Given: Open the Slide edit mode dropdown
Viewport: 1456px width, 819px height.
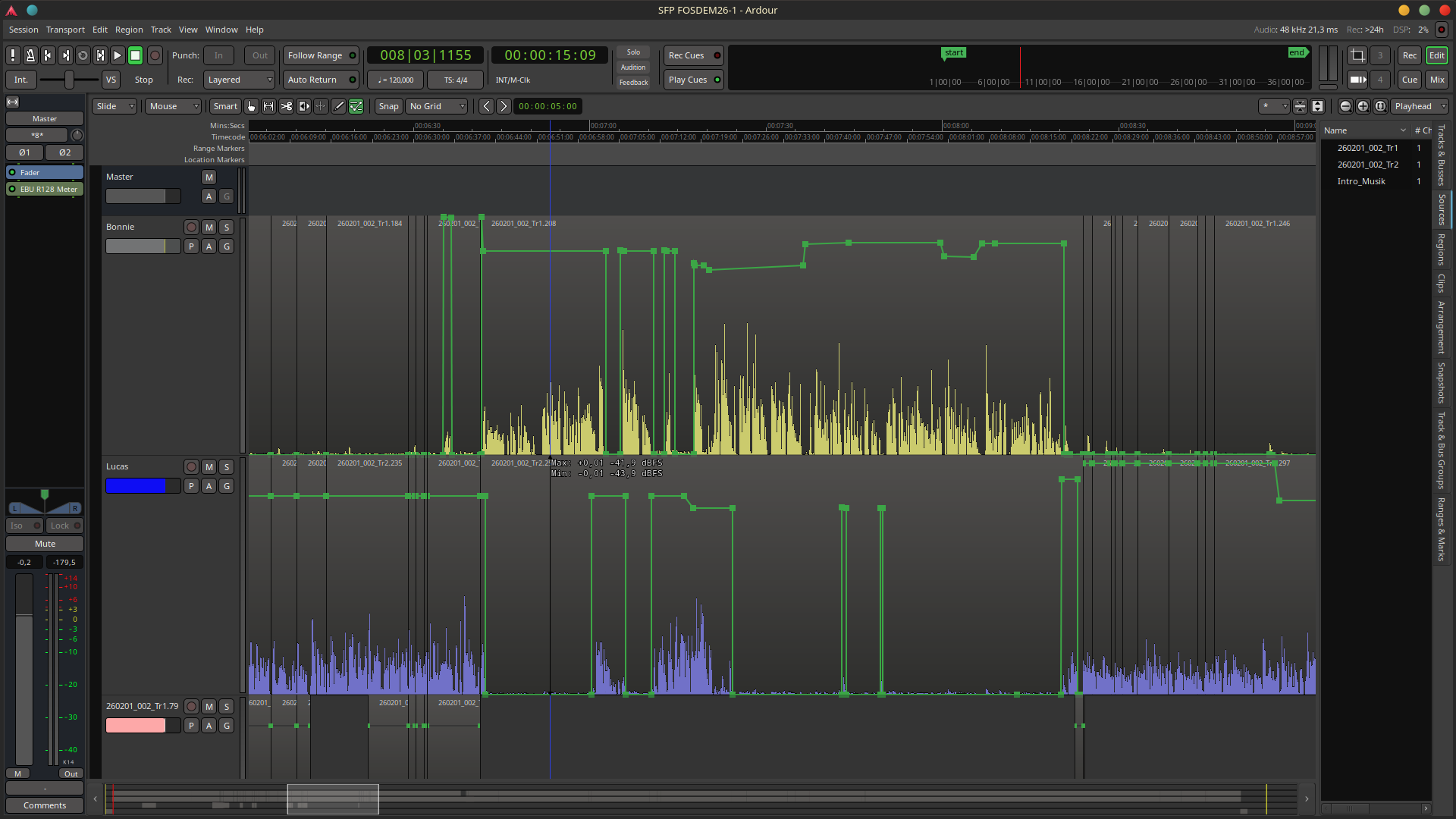Looking at the screenshot, I should point(115,106).
